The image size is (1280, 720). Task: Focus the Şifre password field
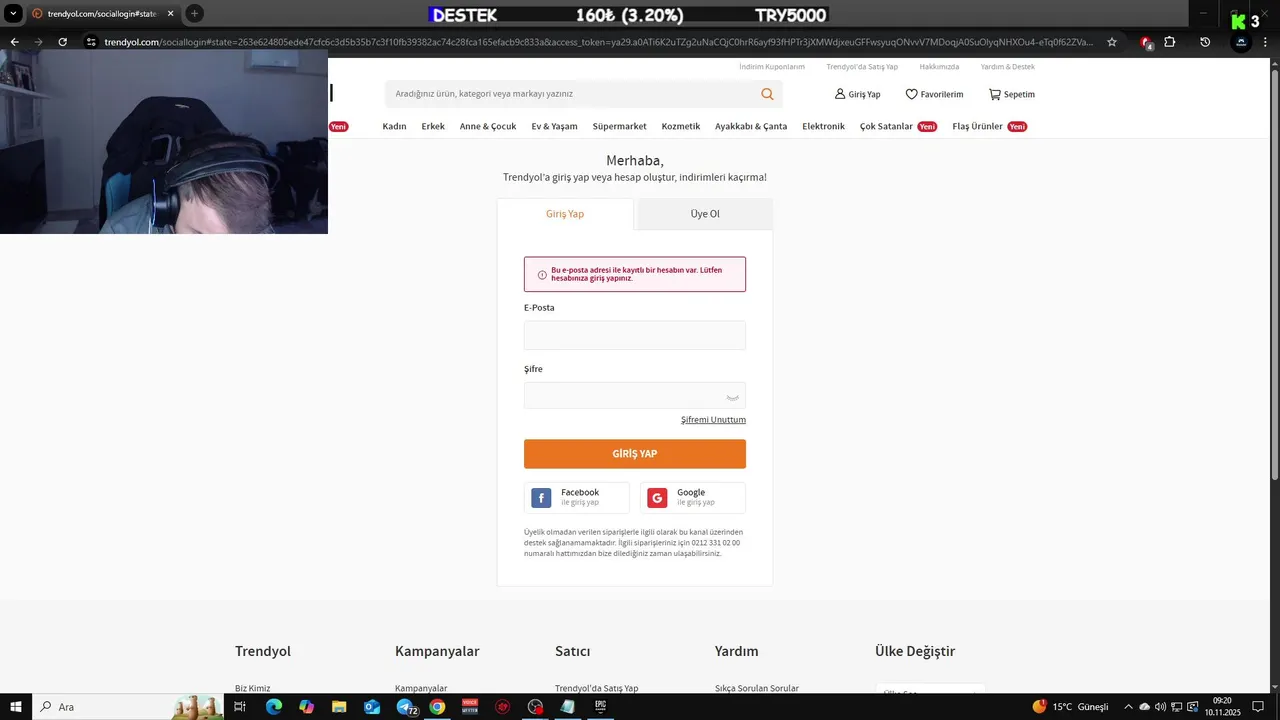tap(635, 396)
